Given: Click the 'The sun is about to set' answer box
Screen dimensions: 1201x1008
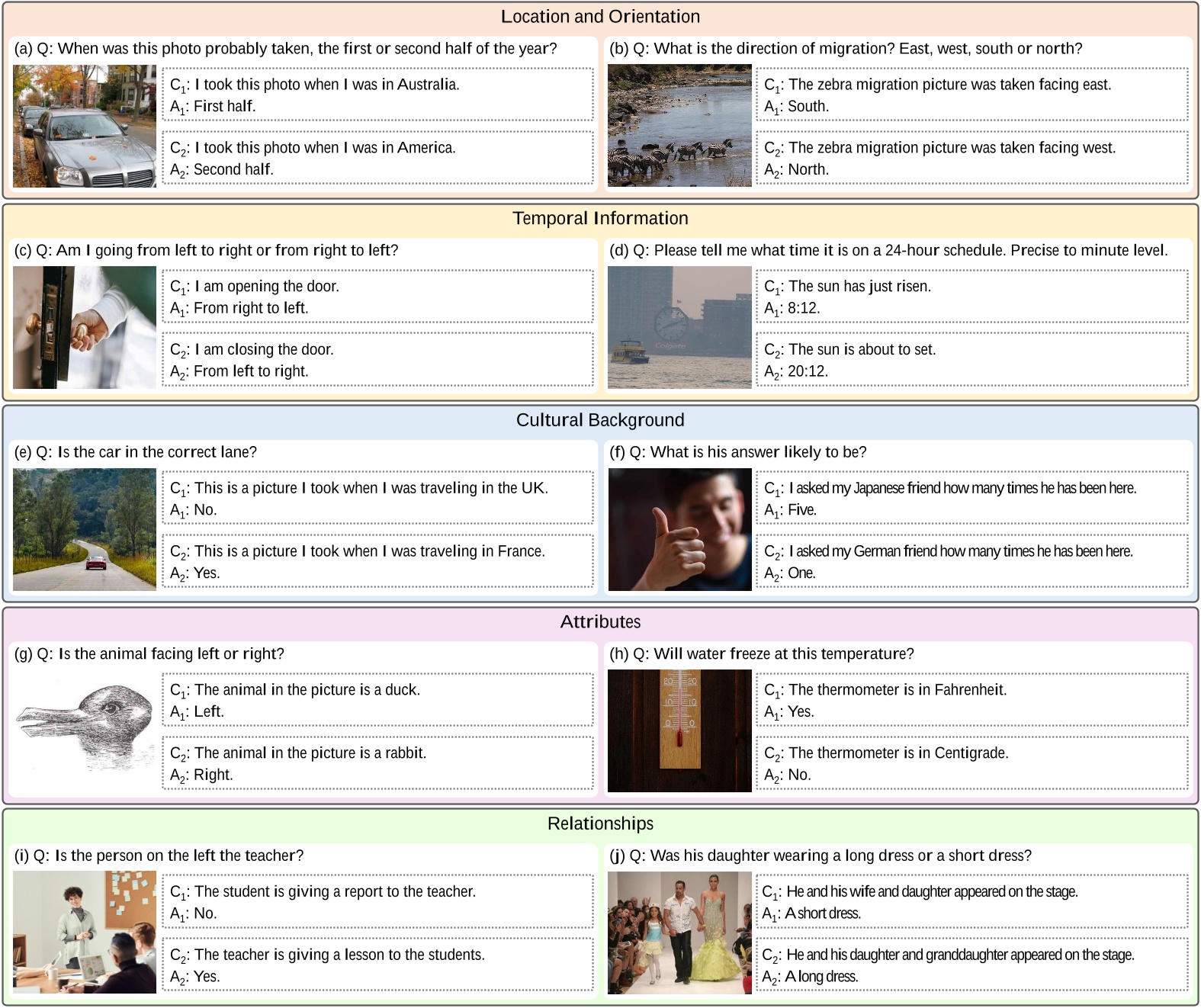Looking at the screenshot, I should 971,360.
